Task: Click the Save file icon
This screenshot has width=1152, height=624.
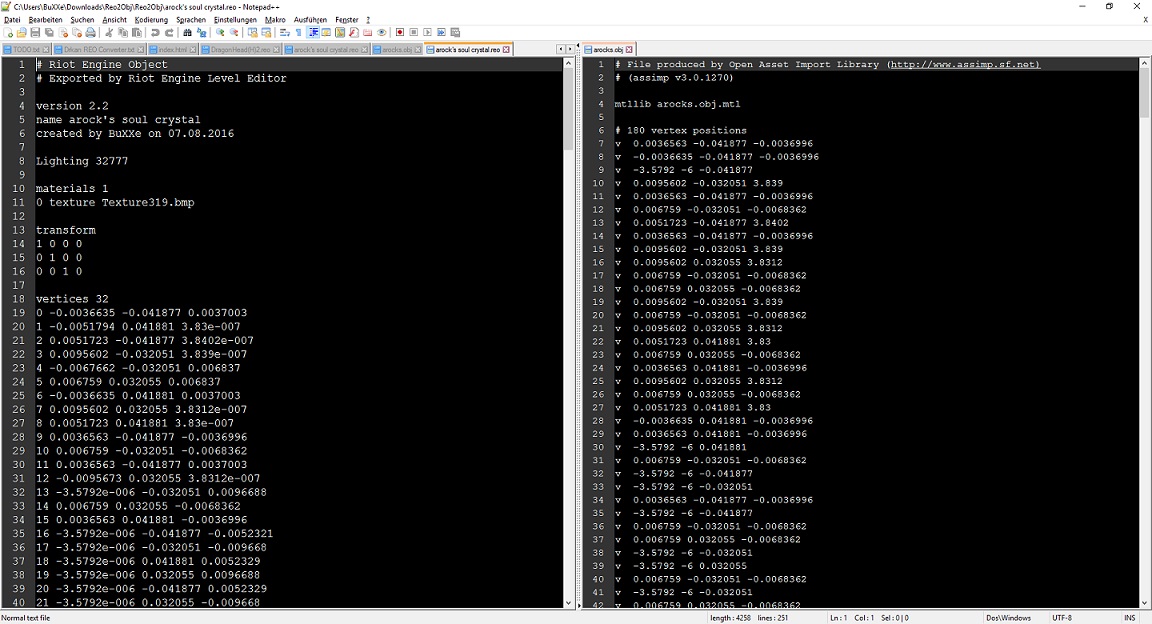Action: click(x=36, y=33)
